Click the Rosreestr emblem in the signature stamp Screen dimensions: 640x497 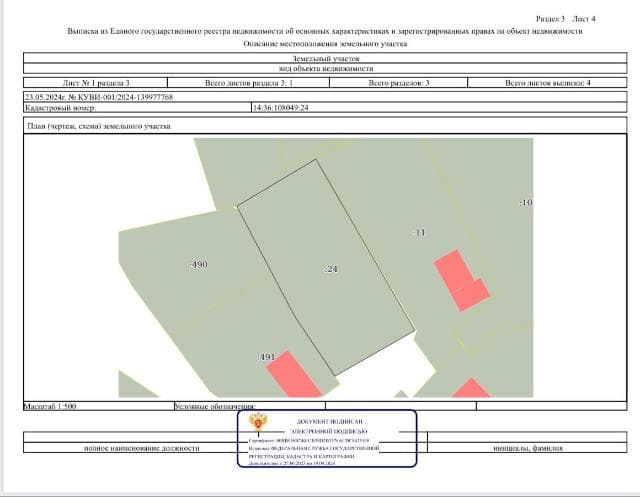point(257,423)
